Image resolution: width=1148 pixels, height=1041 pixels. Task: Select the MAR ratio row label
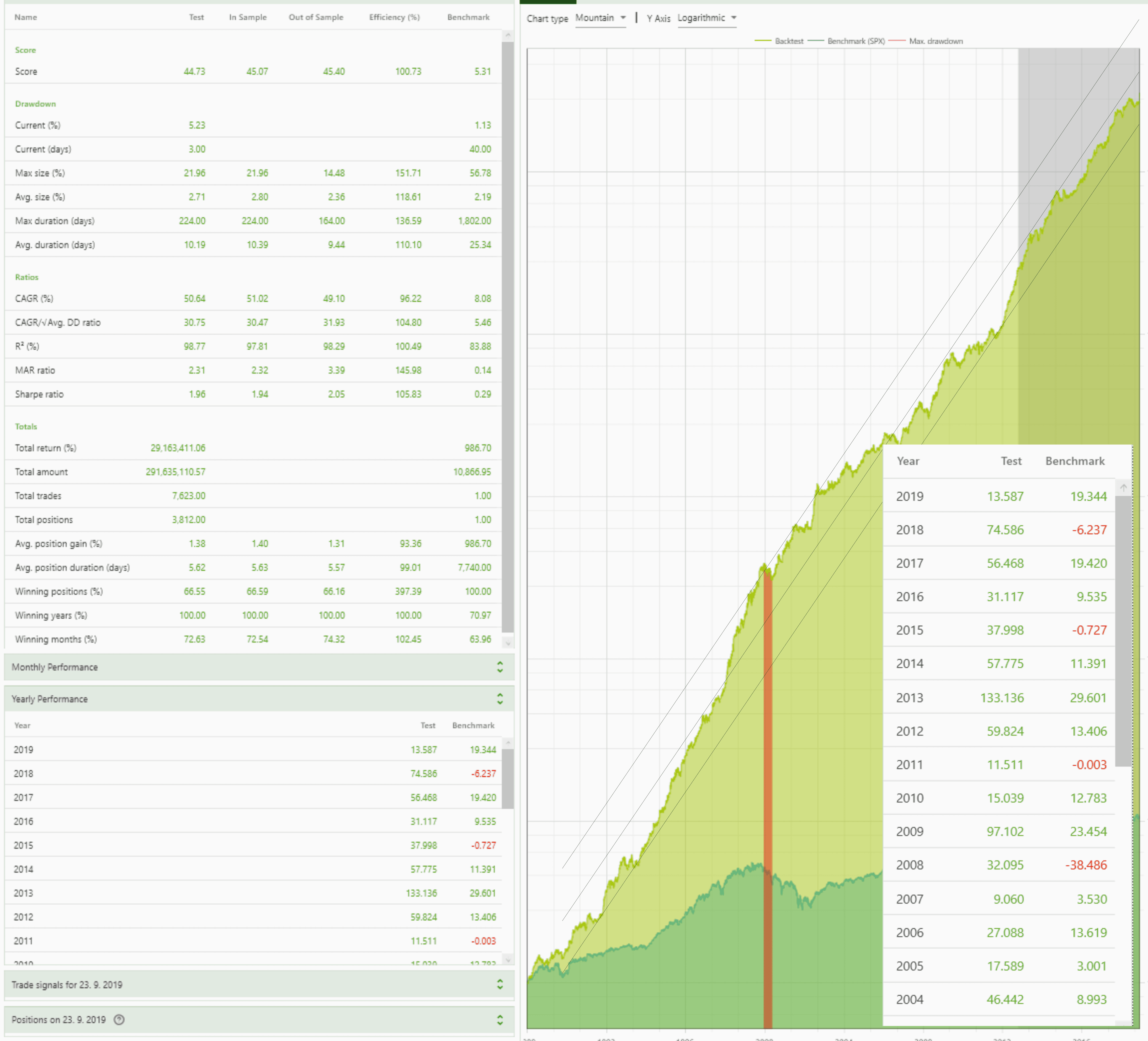35,370
